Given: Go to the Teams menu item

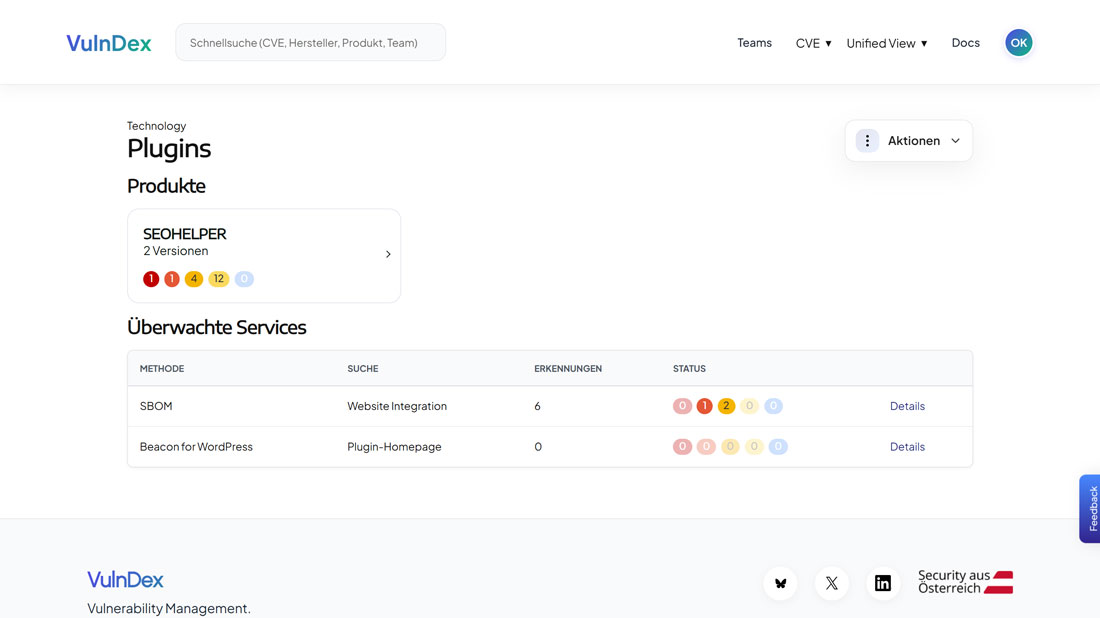Looking at the screenshot, I should pos(754,43).
